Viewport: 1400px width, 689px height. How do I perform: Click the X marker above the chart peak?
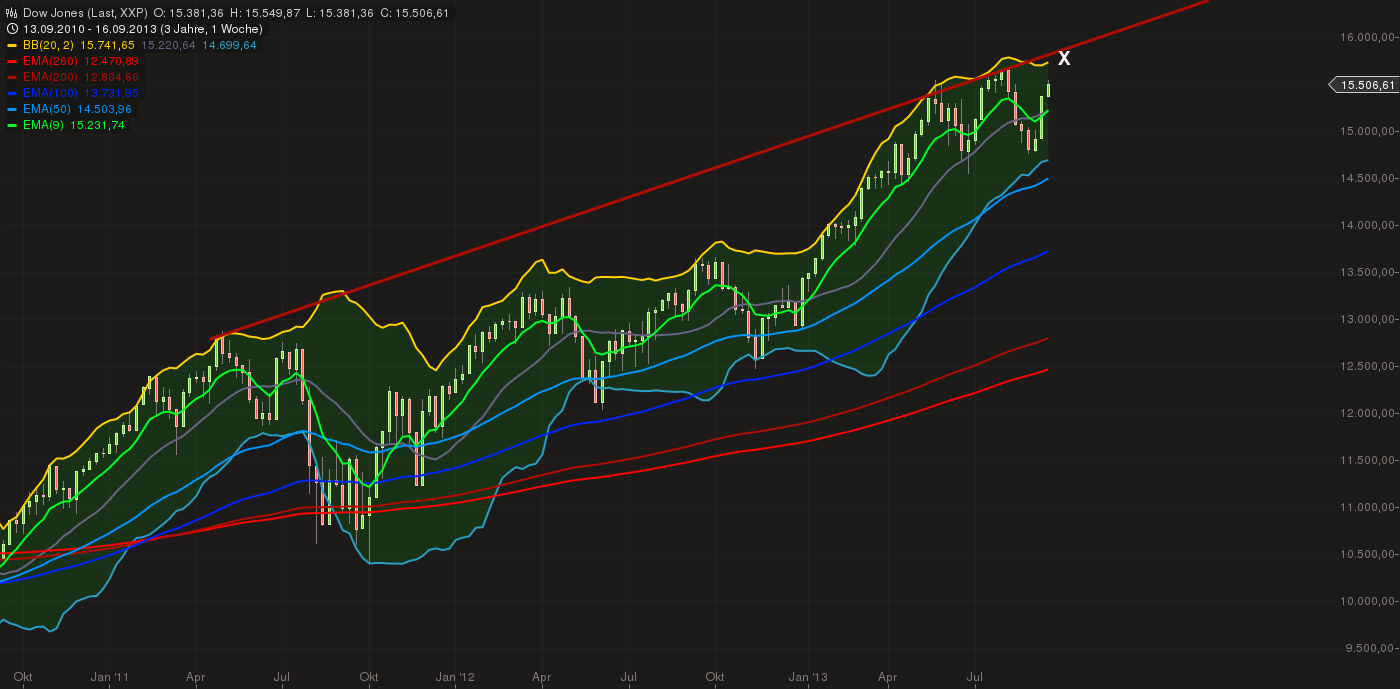coord(1063,58)
